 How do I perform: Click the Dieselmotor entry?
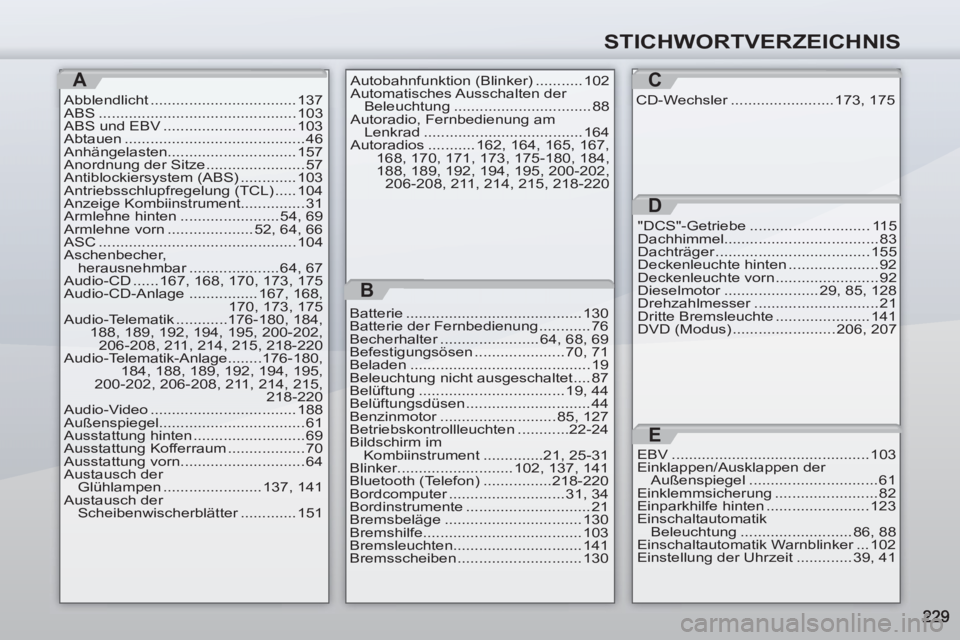(767, 290)
